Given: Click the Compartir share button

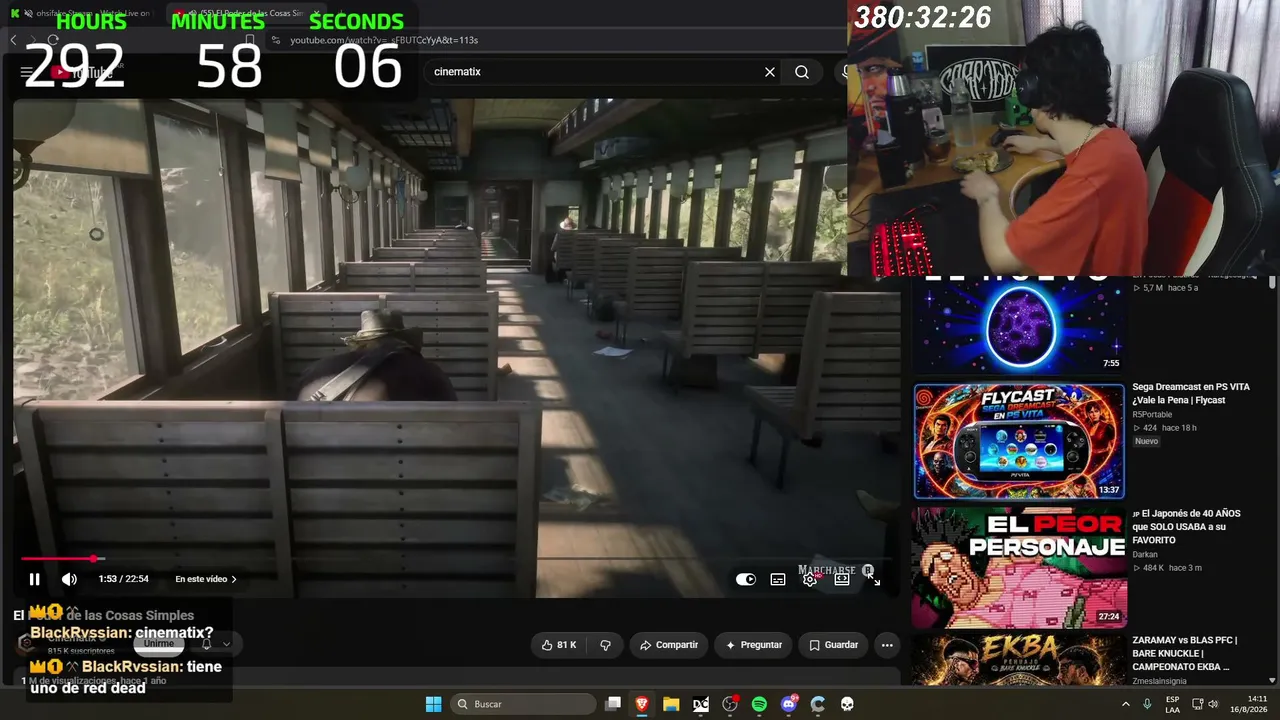Looking at the screenshot, I should (669, 645).
